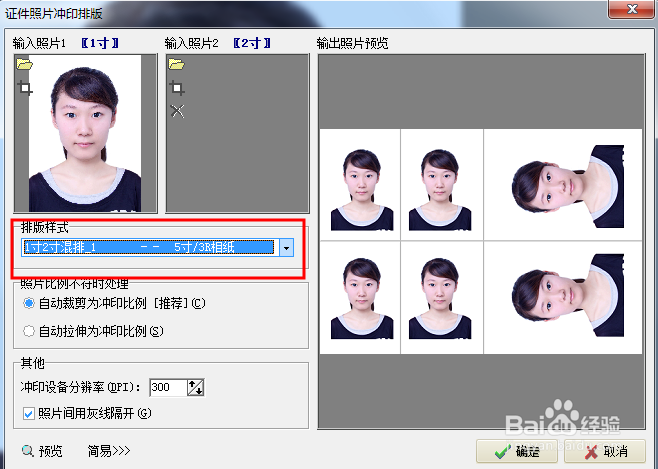The width and height of the screenshot is (658, 469).
Task: Select crop tool in input photo 1 panel
Action: [25, 88]
